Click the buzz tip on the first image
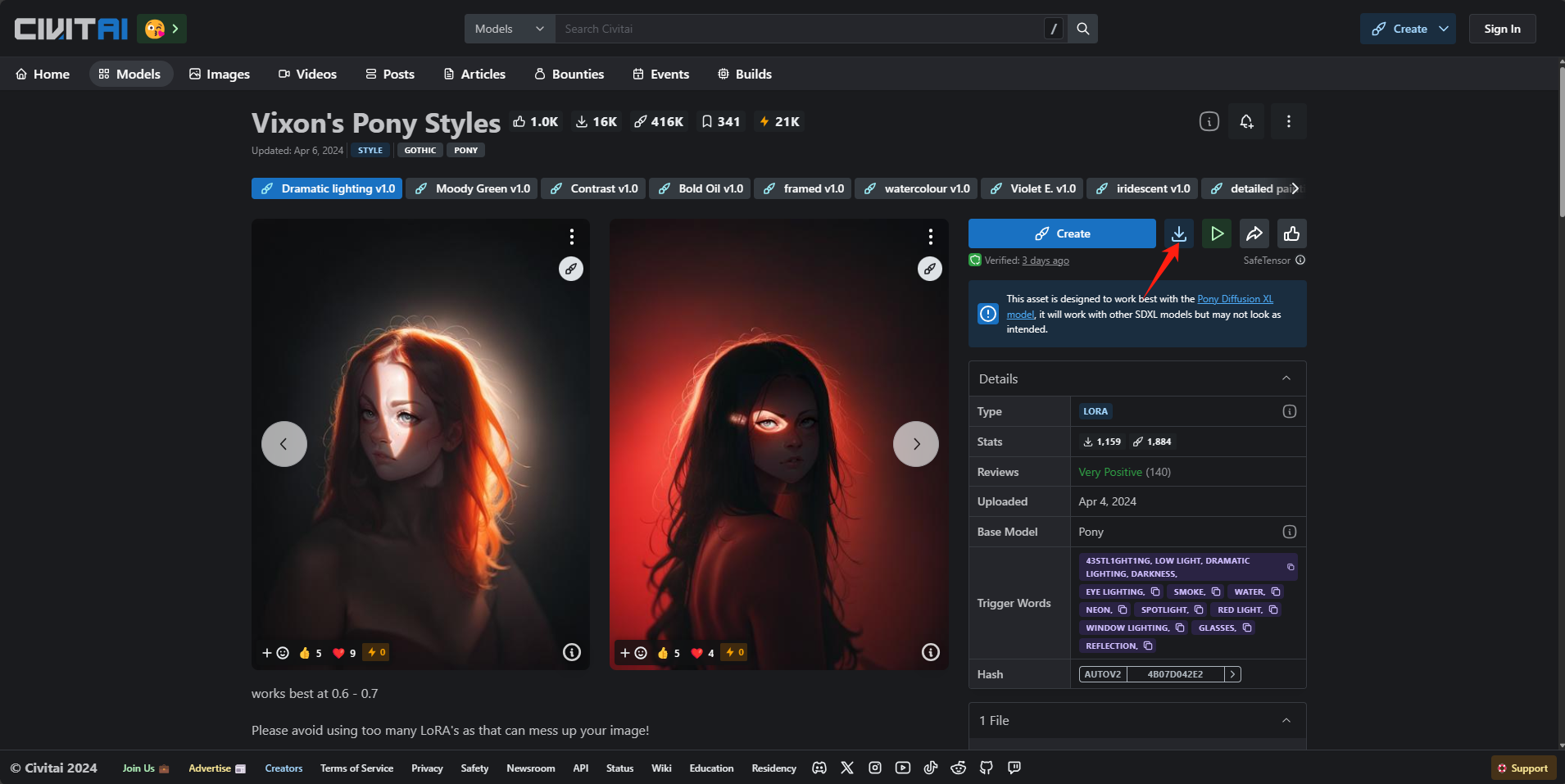1565x784 pixels. 377,652
